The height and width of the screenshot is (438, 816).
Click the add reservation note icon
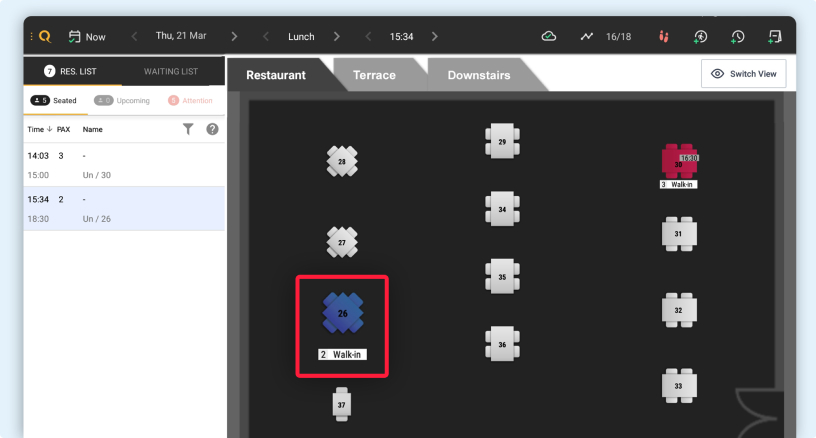[x=774, y=36]
